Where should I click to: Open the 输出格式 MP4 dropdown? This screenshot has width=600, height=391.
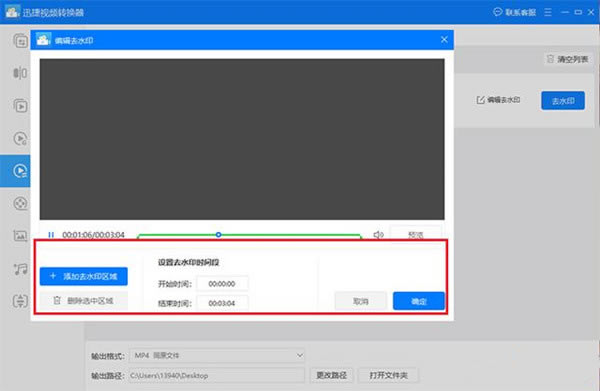coord(217,356)
